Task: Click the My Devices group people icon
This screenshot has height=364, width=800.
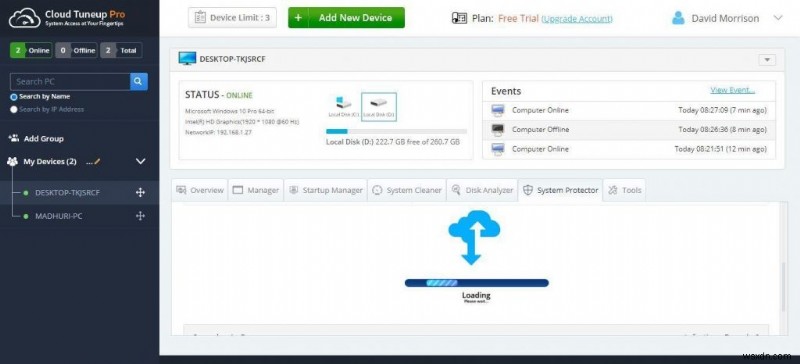Action: click(x=12, y=161)
